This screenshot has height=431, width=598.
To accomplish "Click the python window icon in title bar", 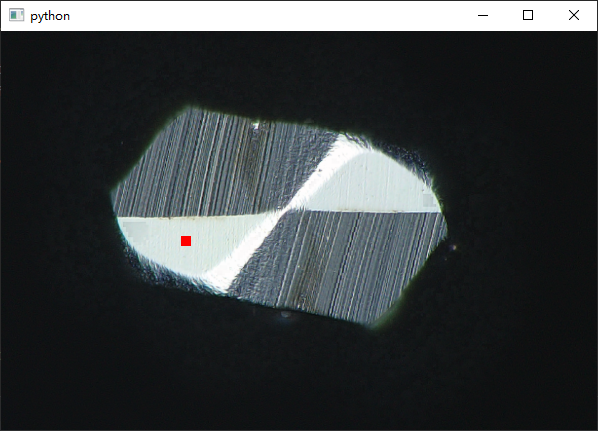I will tap(16, 15).
